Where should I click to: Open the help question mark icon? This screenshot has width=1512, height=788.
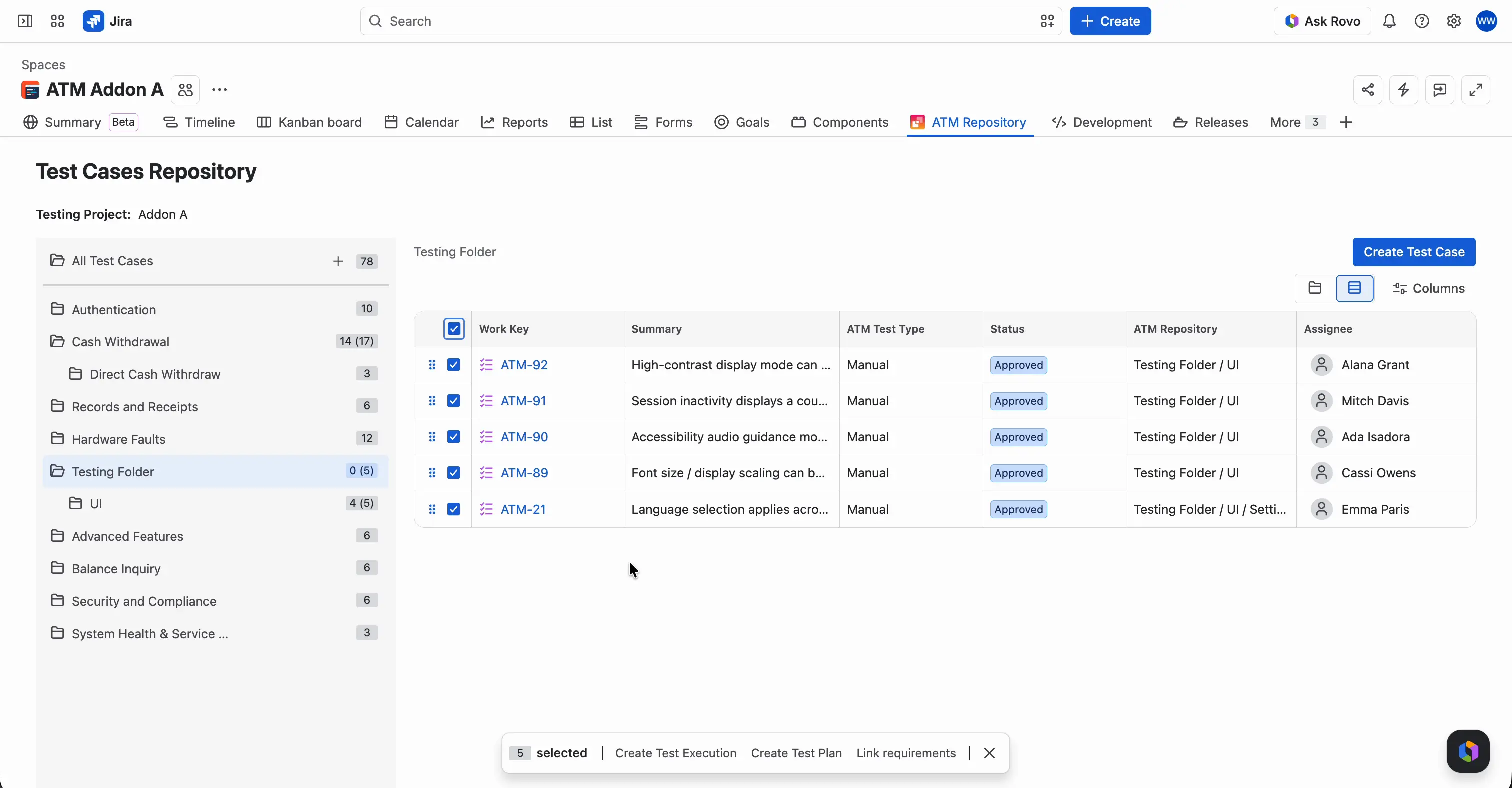coord(1421,21)
